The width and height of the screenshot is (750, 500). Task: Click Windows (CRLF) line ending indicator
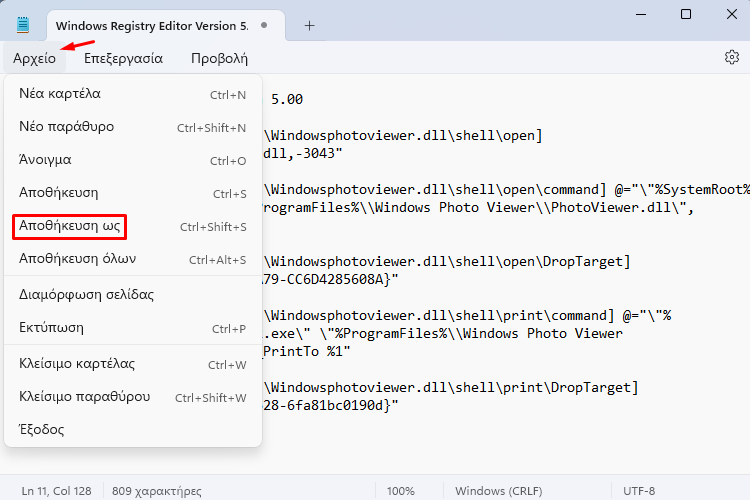(498, 491)
